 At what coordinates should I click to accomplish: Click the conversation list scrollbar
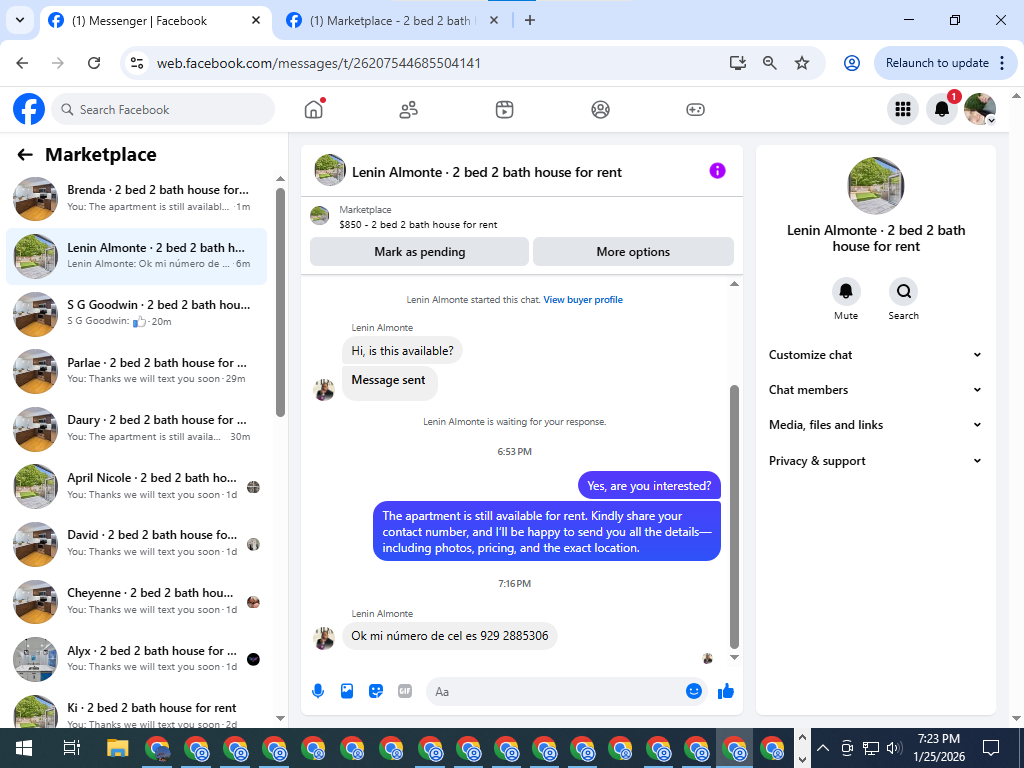pos(280,302)
